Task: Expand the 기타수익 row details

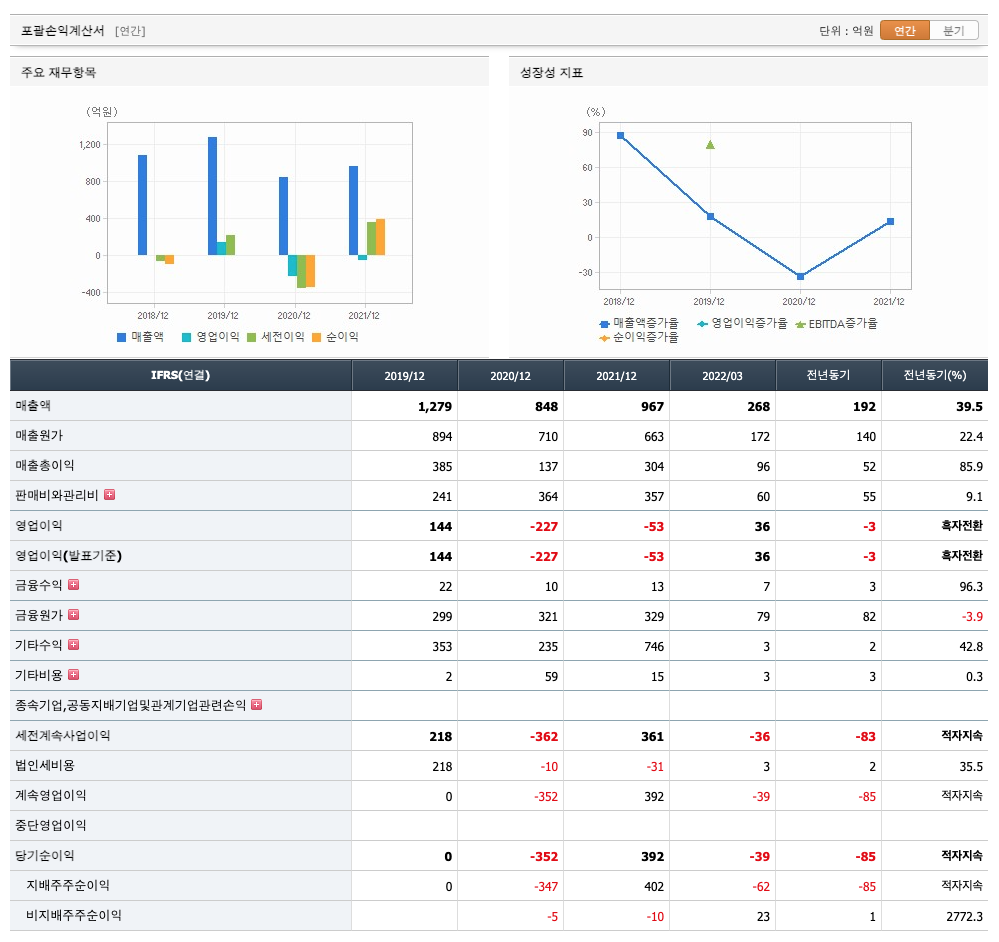Action: 74,645
